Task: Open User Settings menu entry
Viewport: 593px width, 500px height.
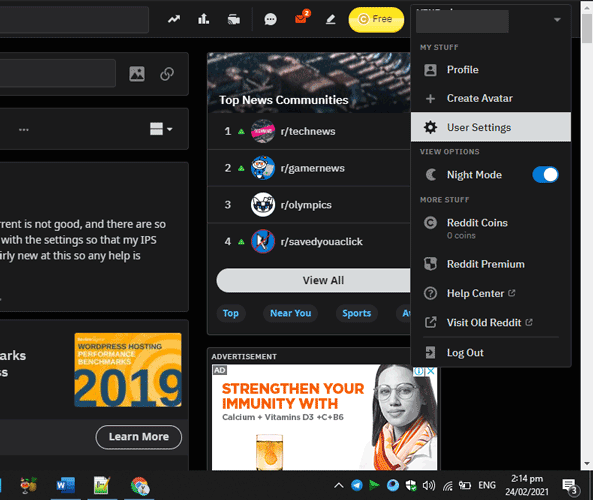Action: pos(491,127)
